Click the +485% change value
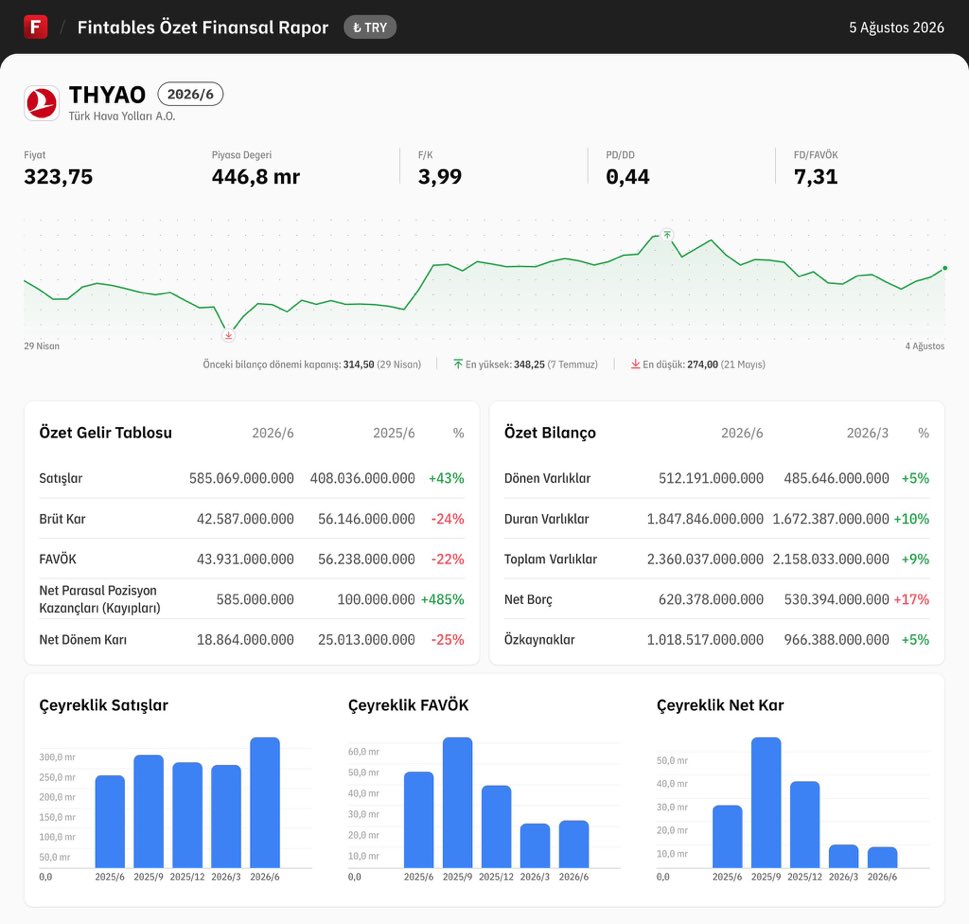Screen dimensions: 969x924 coord(442,600)
